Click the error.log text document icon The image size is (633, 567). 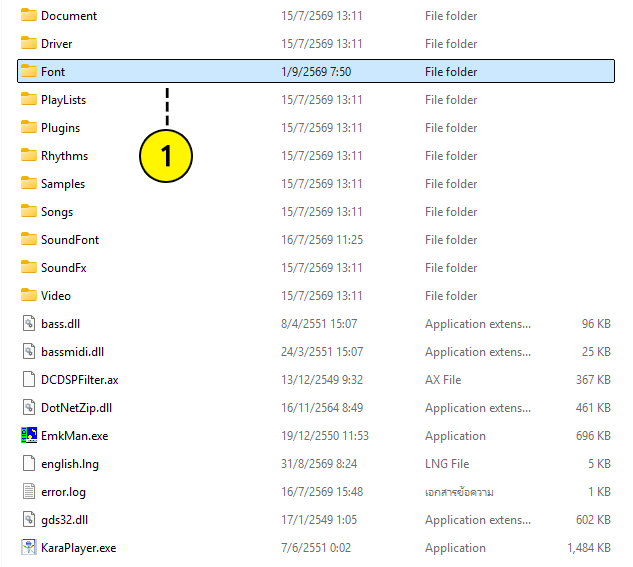click(x=29, y=491)
